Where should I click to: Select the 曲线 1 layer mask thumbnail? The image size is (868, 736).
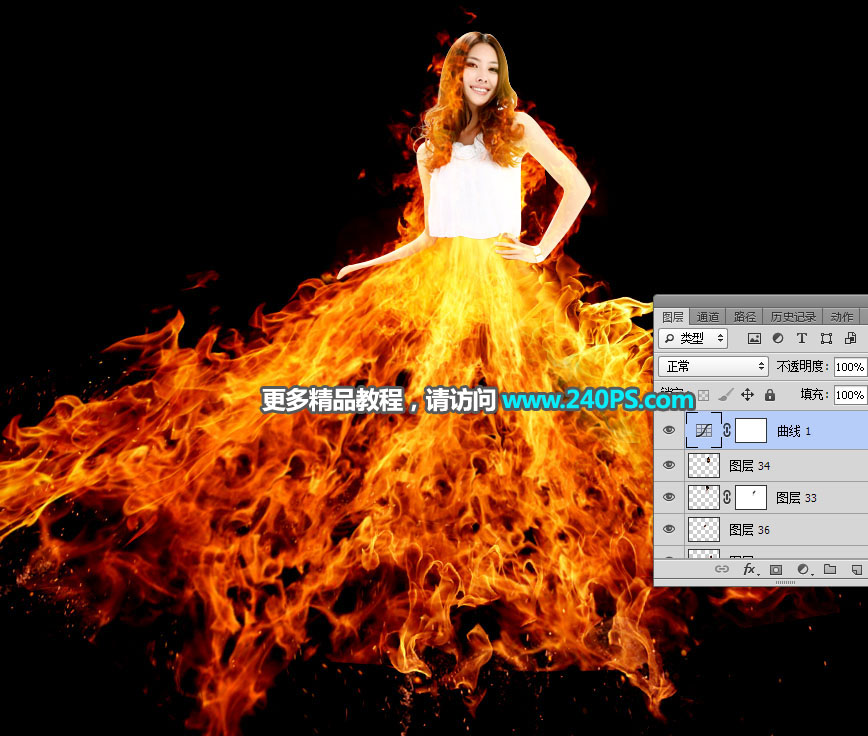751,430
